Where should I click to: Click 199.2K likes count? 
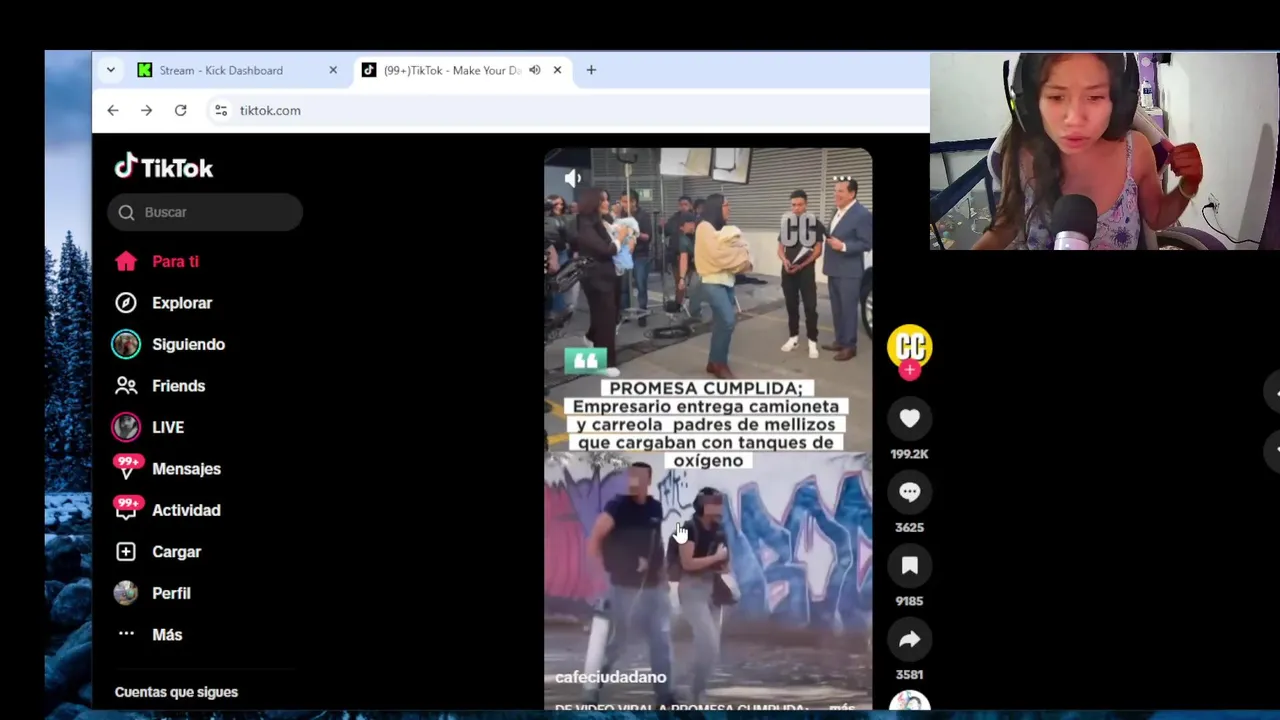pos(909,454)
